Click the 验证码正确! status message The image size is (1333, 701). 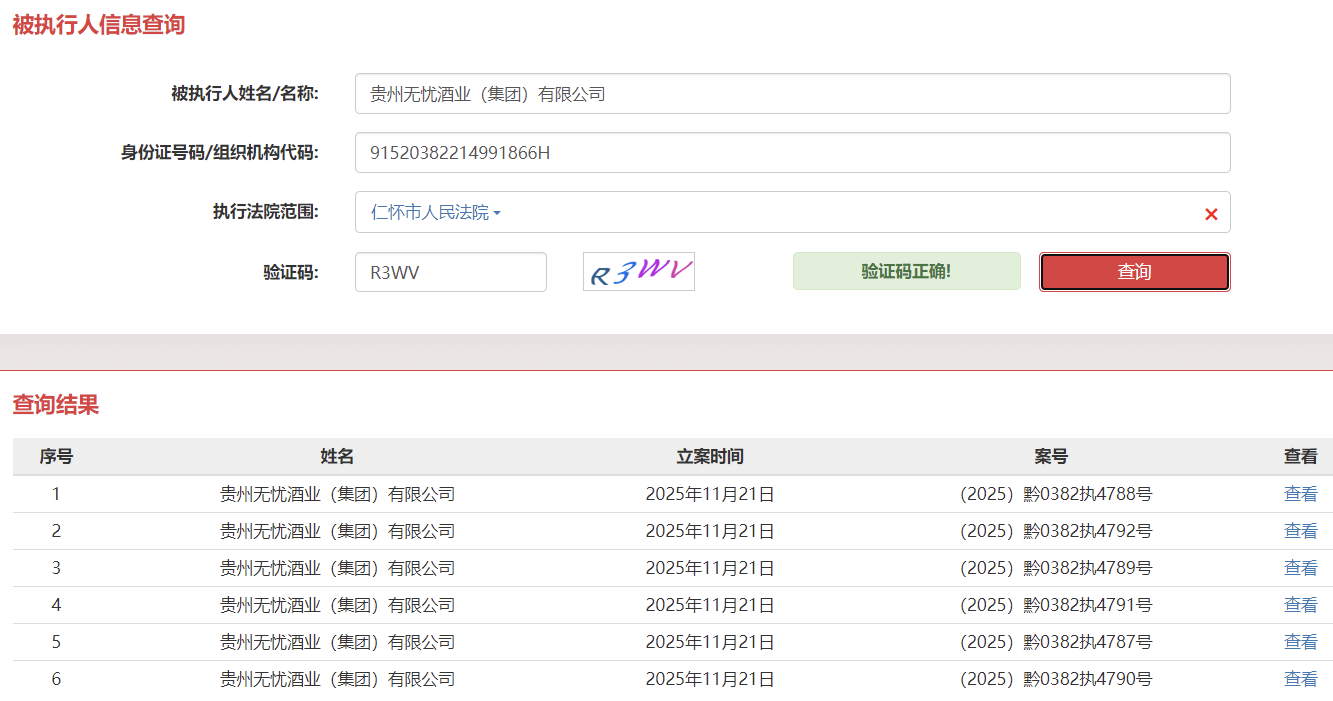pyautogui.click(x=906, y=272)
